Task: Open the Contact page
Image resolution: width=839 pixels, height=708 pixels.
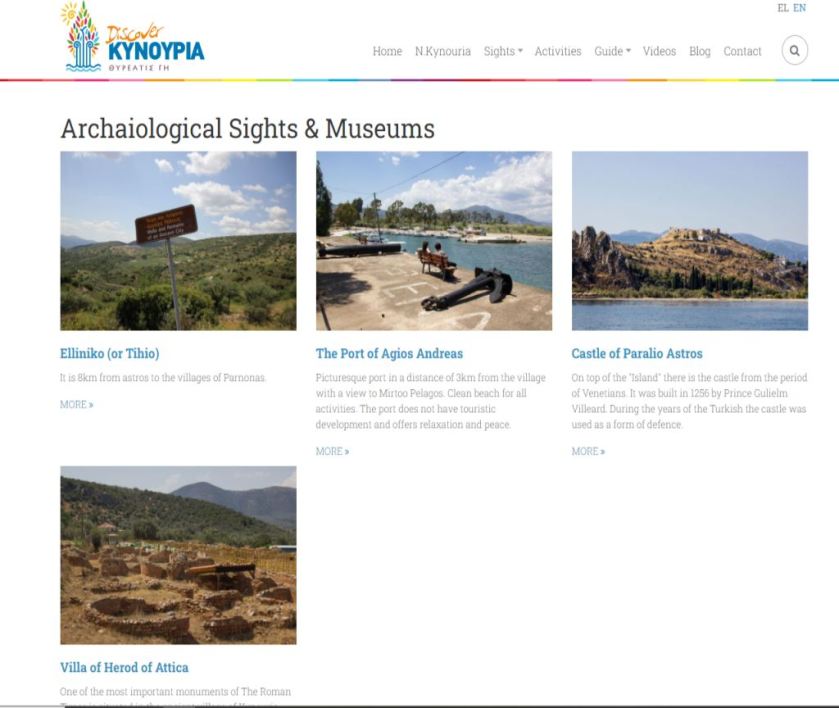Action: (742, 51)
